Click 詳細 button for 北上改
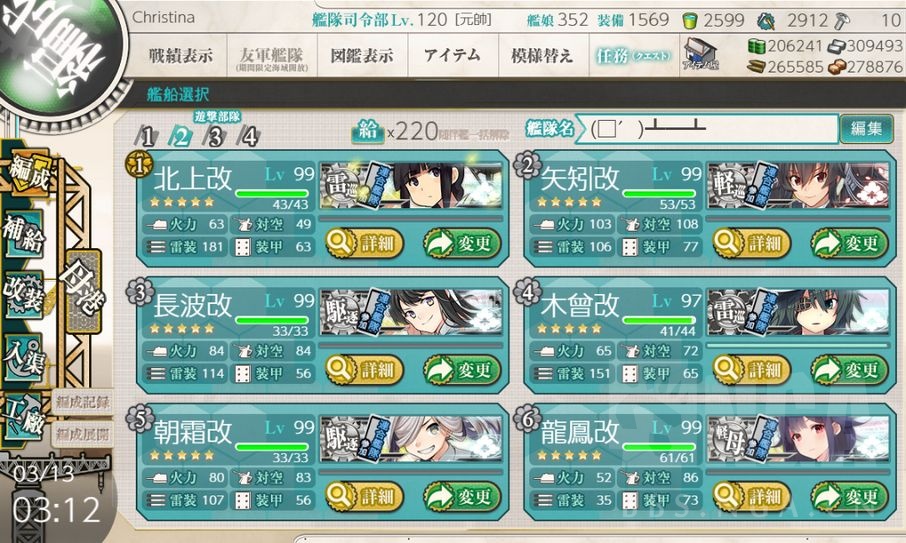The width and height of the screenshot is (906, 543). [365, 243]
